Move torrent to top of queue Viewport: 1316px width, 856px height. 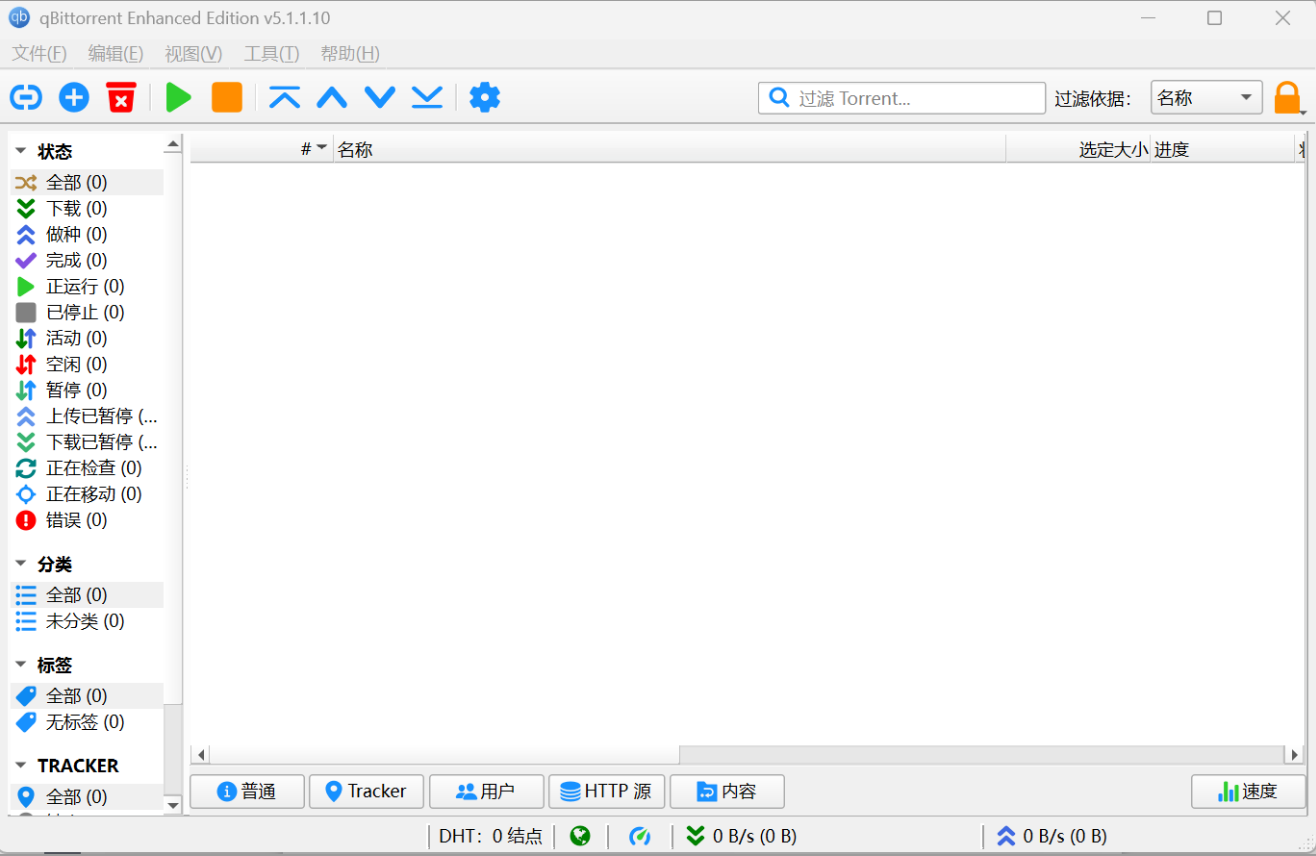tap(285, 97)
